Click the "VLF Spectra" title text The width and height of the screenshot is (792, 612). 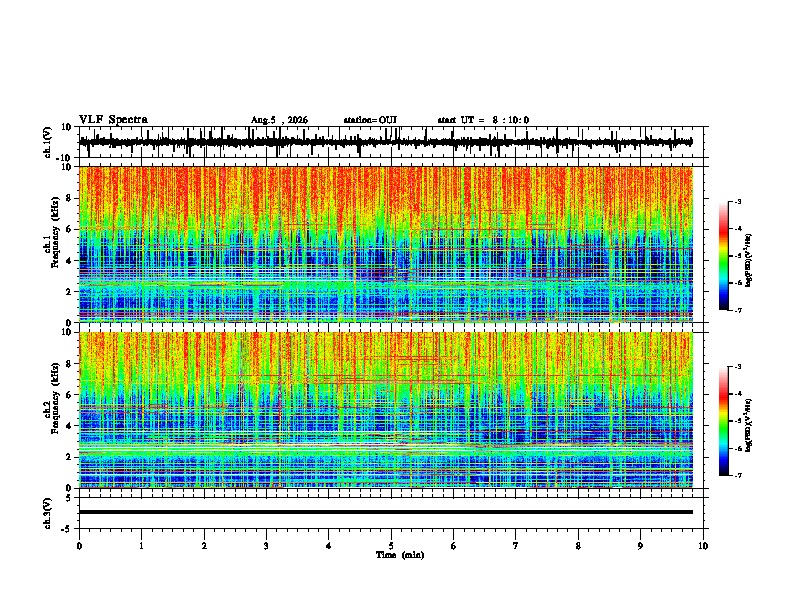(113, 120)
